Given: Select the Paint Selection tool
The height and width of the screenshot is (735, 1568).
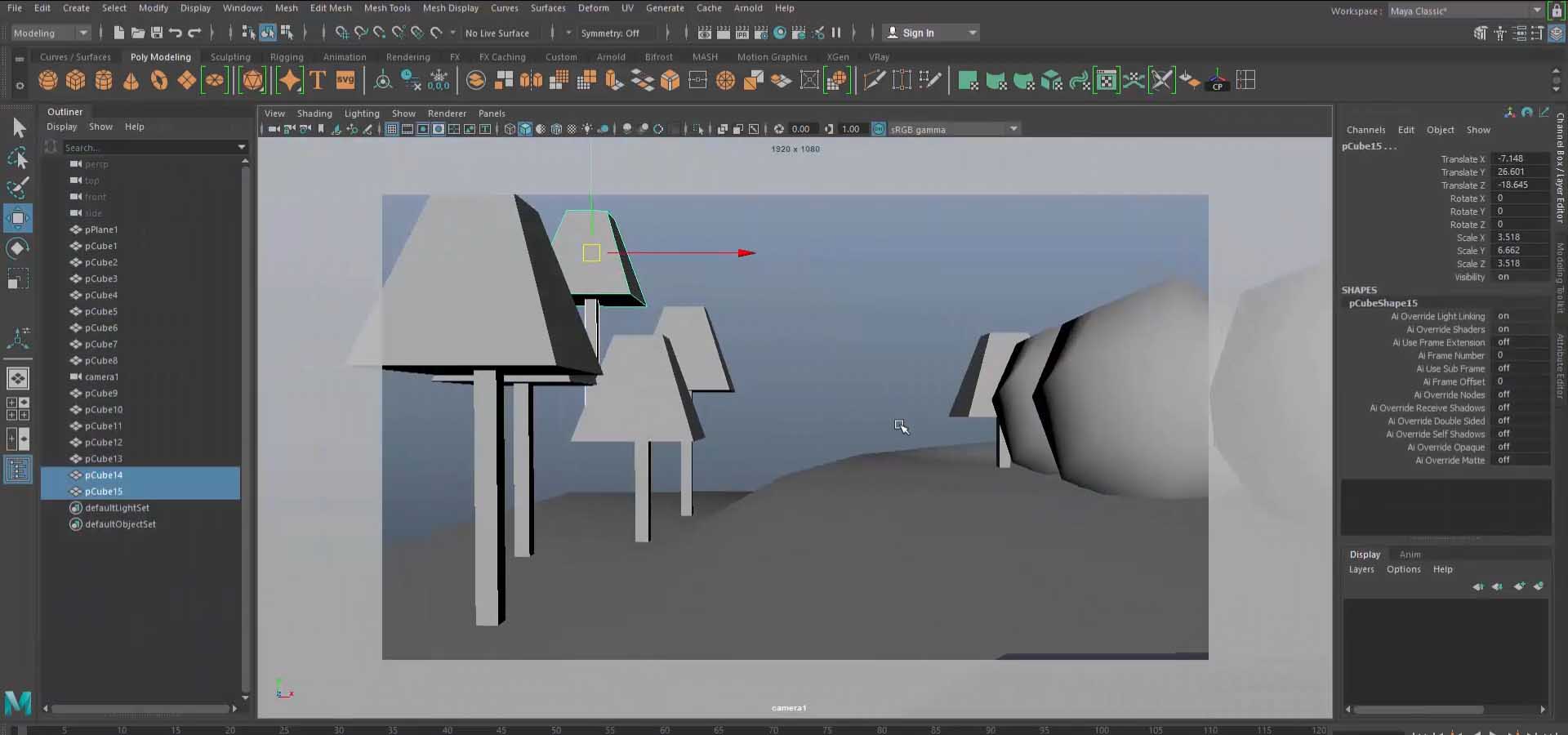Looking at the screenshot, I should coord(17,188).
